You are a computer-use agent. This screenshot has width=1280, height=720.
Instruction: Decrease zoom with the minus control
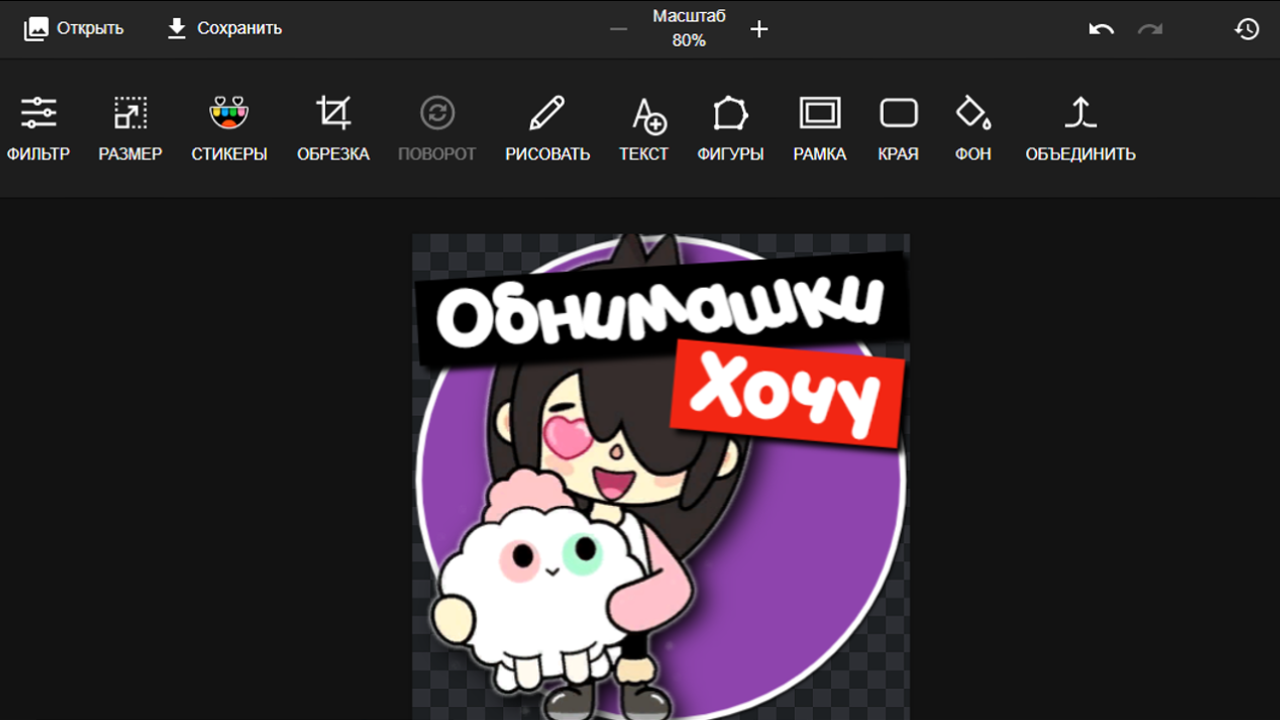[617, 29]
